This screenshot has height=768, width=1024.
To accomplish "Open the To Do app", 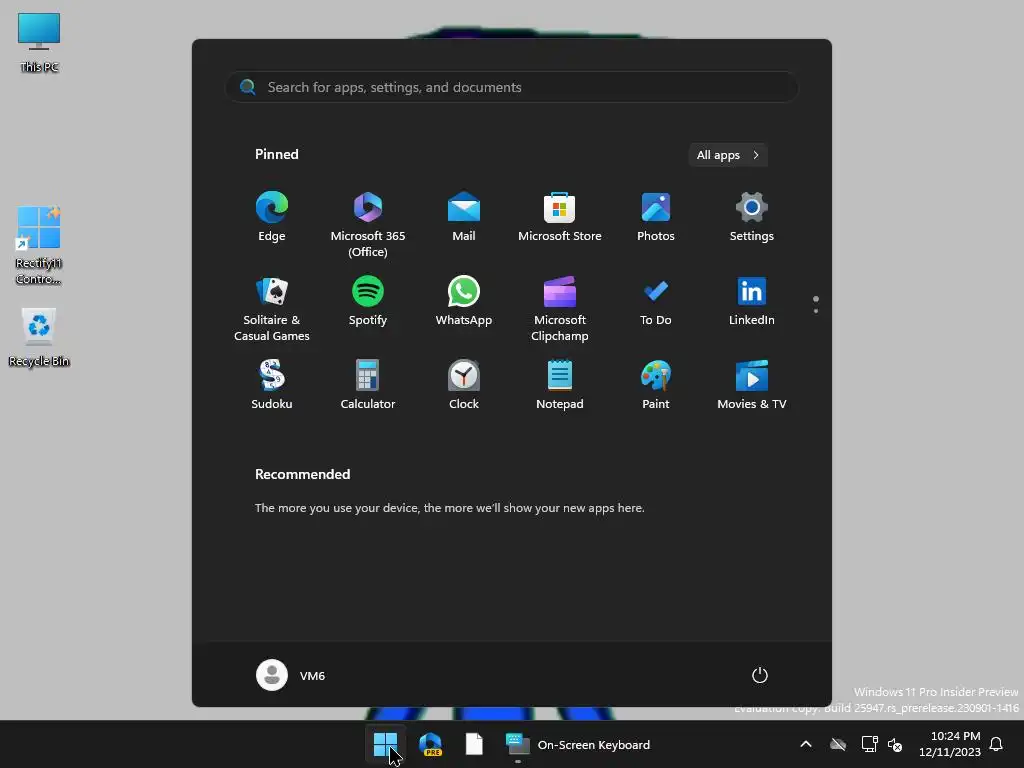I will (x=656, y=302).
